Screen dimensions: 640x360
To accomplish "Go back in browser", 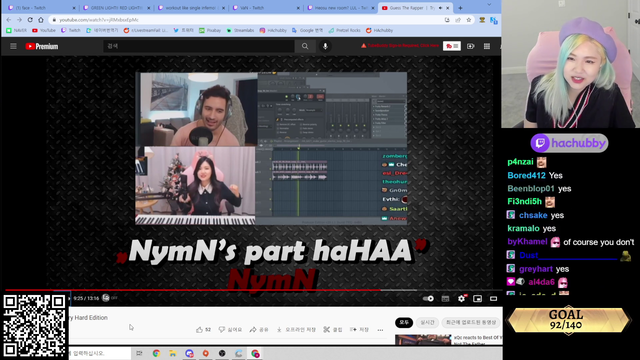I will coord(9,20).
